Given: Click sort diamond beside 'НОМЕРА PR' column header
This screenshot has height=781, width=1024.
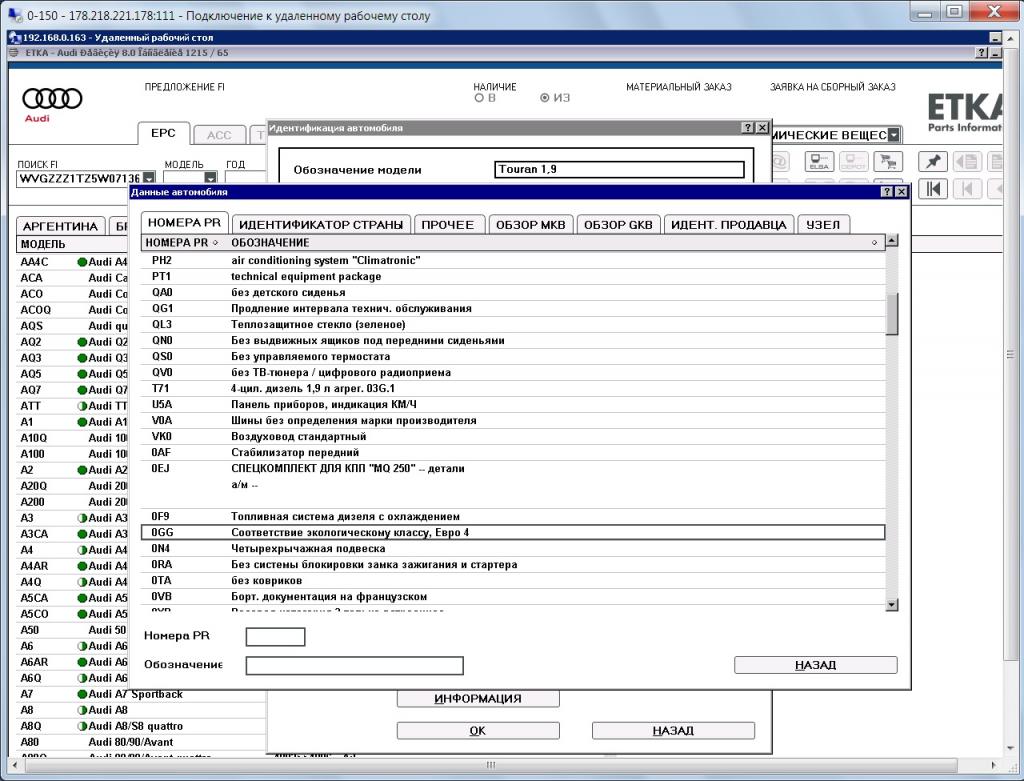Looking at the screenshot, I should click(x=216, y=243).
